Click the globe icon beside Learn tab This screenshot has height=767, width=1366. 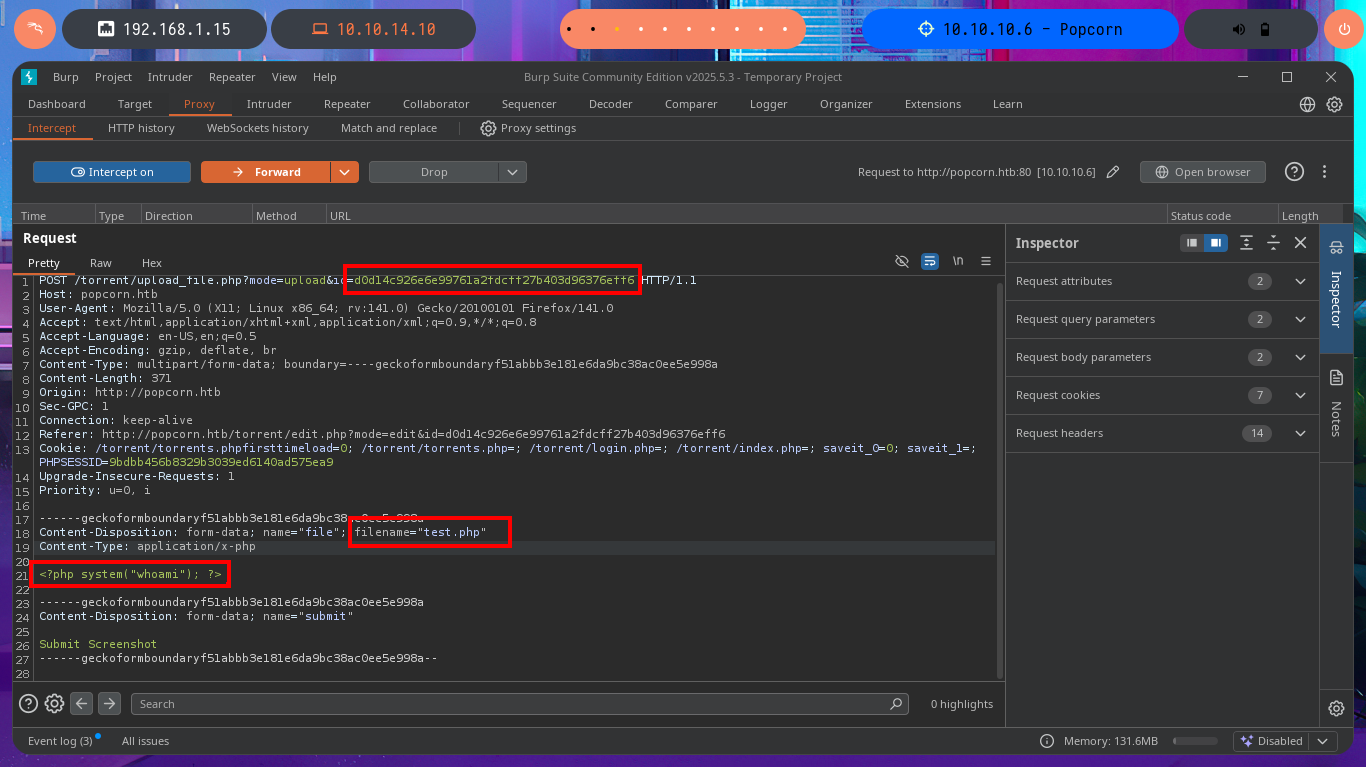coord(1307,104)
